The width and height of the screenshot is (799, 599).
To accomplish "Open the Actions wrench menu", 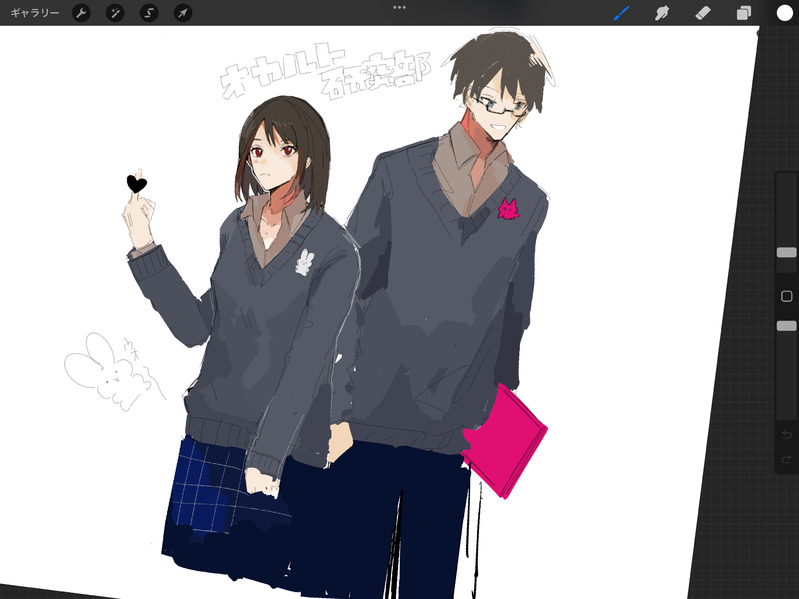I will [82, 13].
